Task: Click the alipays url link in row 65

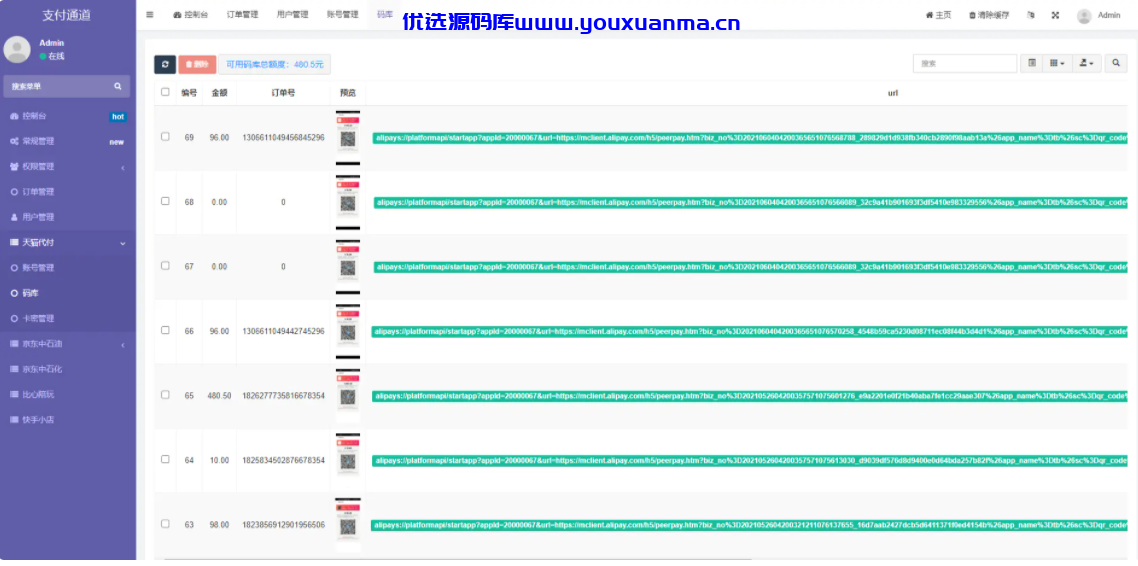Action: click(750, 395)
